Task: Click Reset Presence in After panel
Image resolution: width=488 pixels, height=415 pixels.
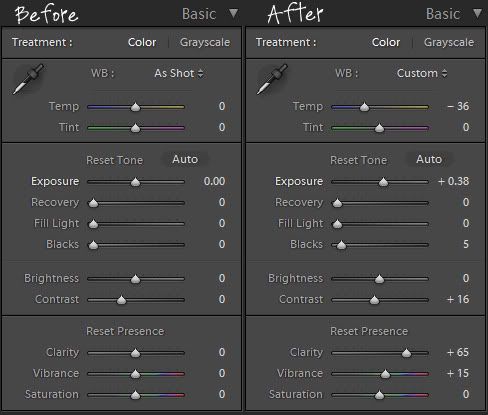Action: [369, 331]
